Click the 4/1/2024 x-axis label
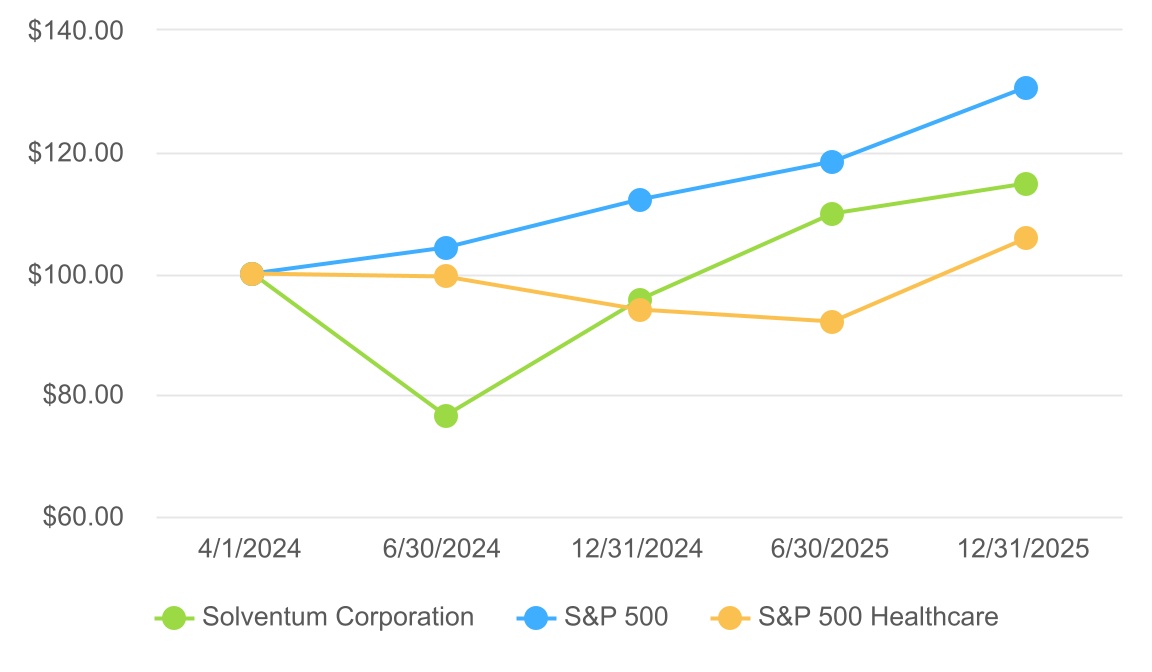This screenshot has height=672, width=1152. point(251,549)
